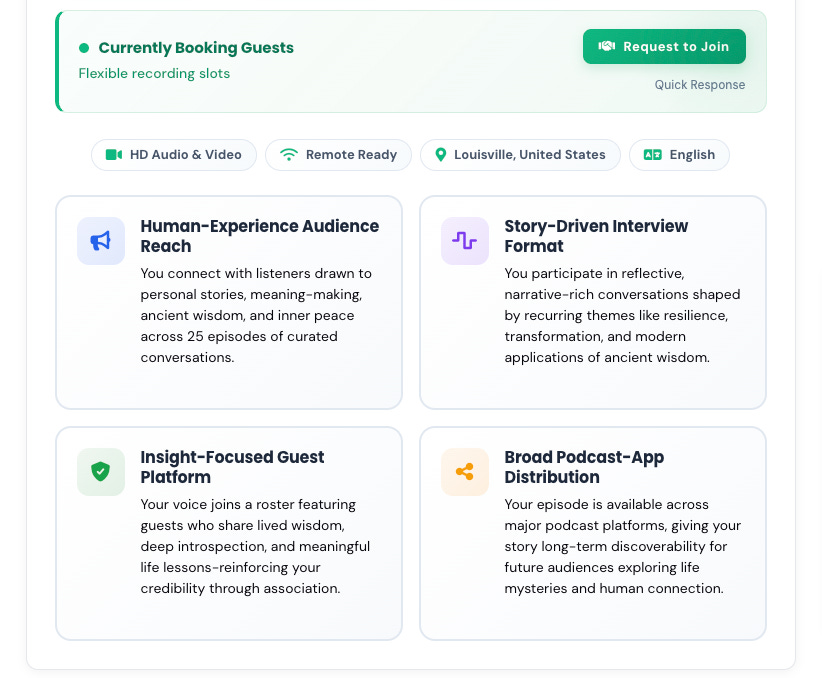Click the green shield checkmark icon
Image resolution: width=822 pixels, height=678 pixels.
(101, 471)
